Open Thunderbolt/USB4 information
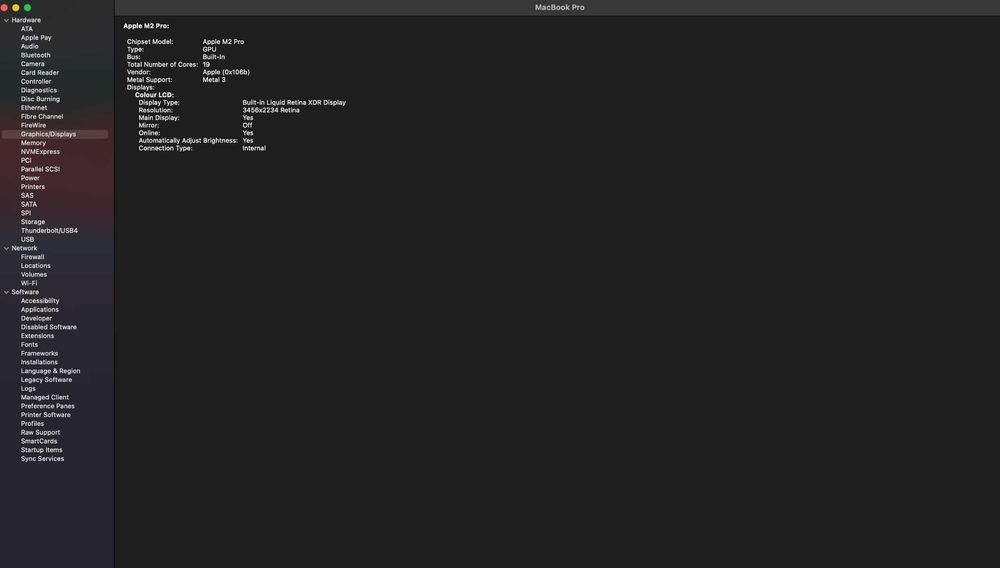The image size is (1000, 568). [49, 231]
